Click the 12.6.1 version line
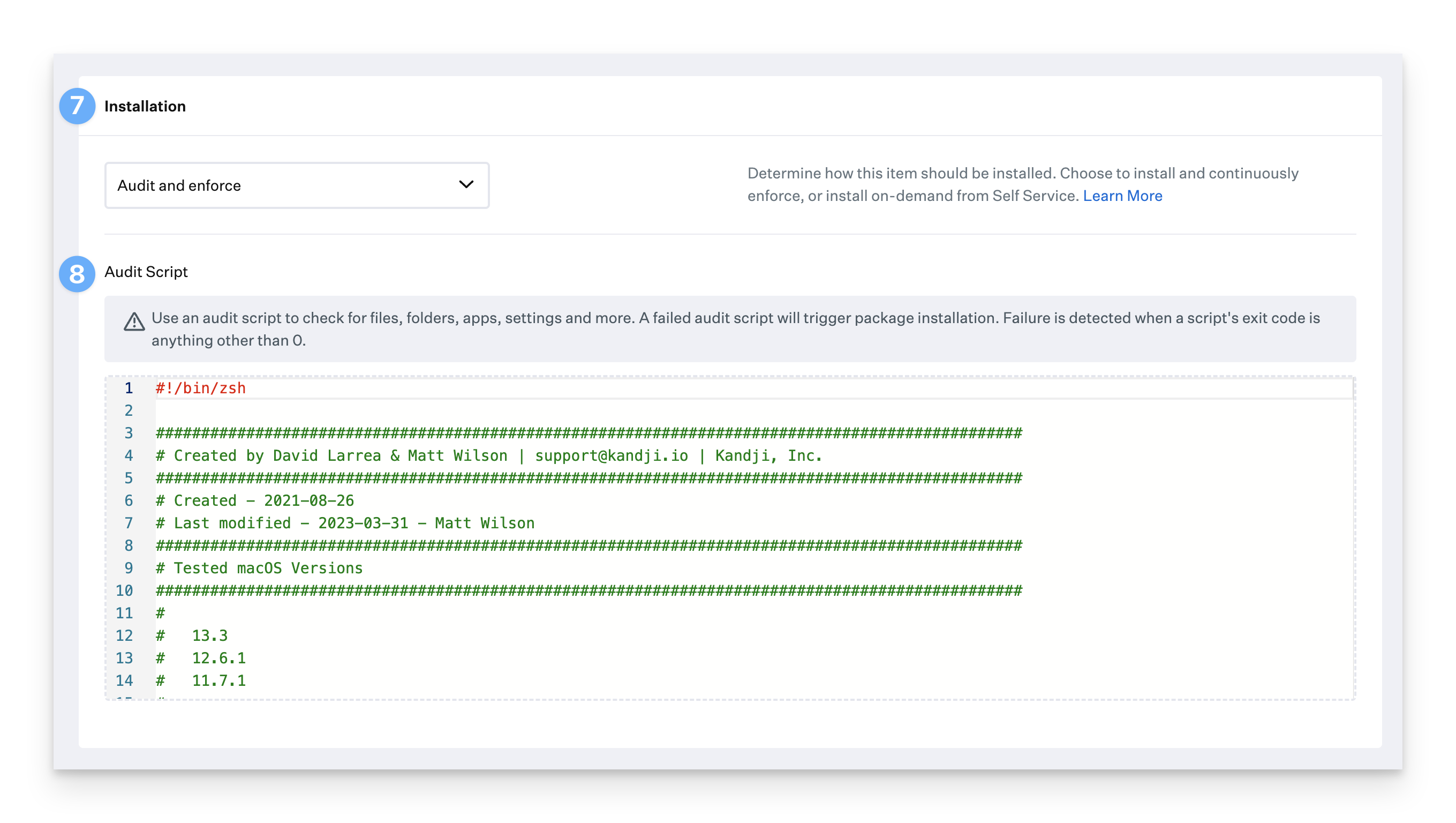Image resolution: width=1456 pixels, height=823 pixels. [x=218, y=659]
